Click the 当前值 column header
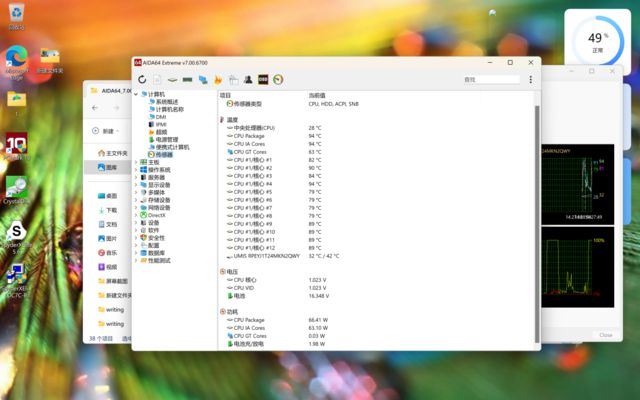 click(x=317, y=95)
